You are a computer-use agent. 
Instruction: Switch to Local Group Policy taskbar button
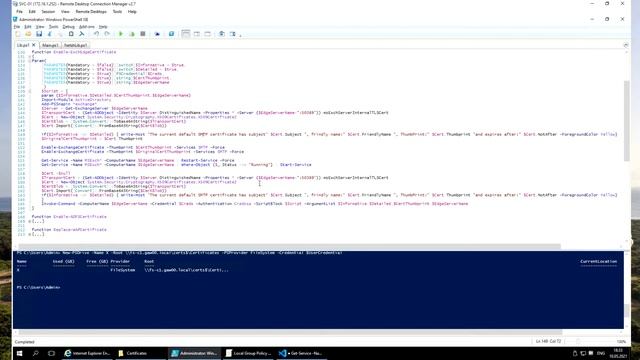click(x=248, y=353)
